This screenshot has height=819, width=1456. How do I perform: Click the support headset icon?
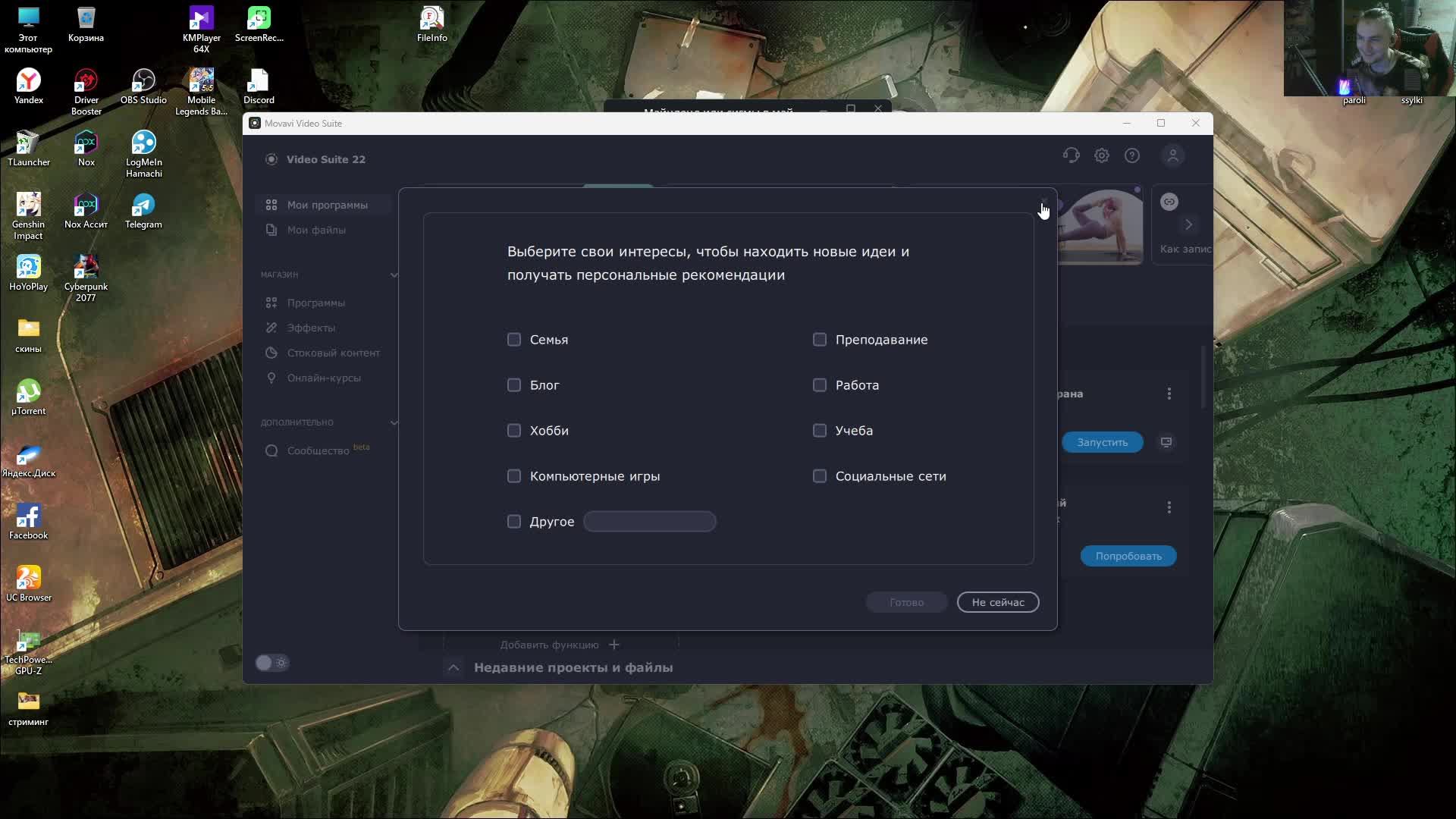pyautogui.click(x=1071, y=155)
